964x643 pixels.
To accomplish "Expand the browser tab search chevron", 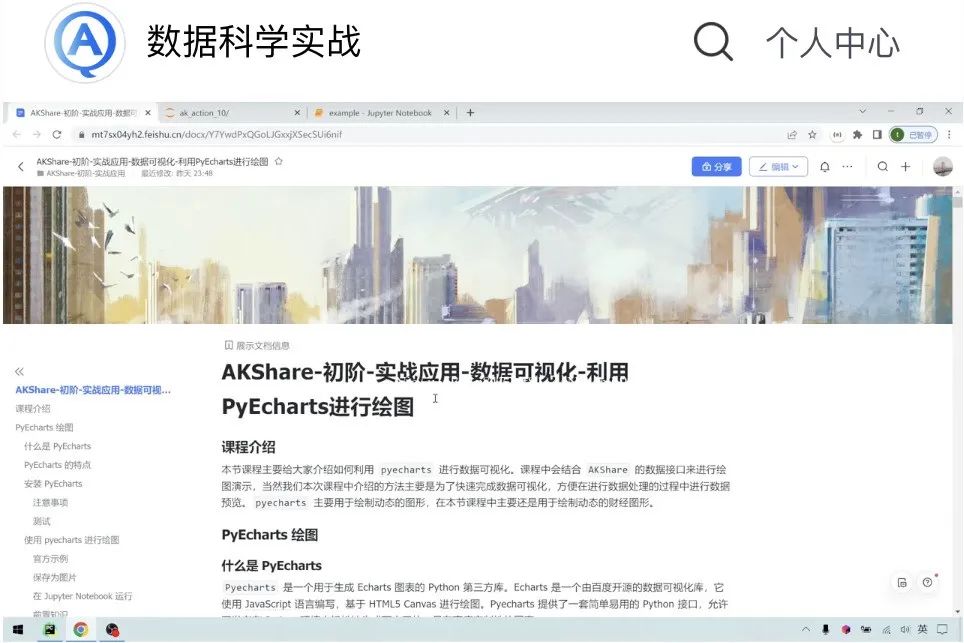I will click(x=863, y=111).
